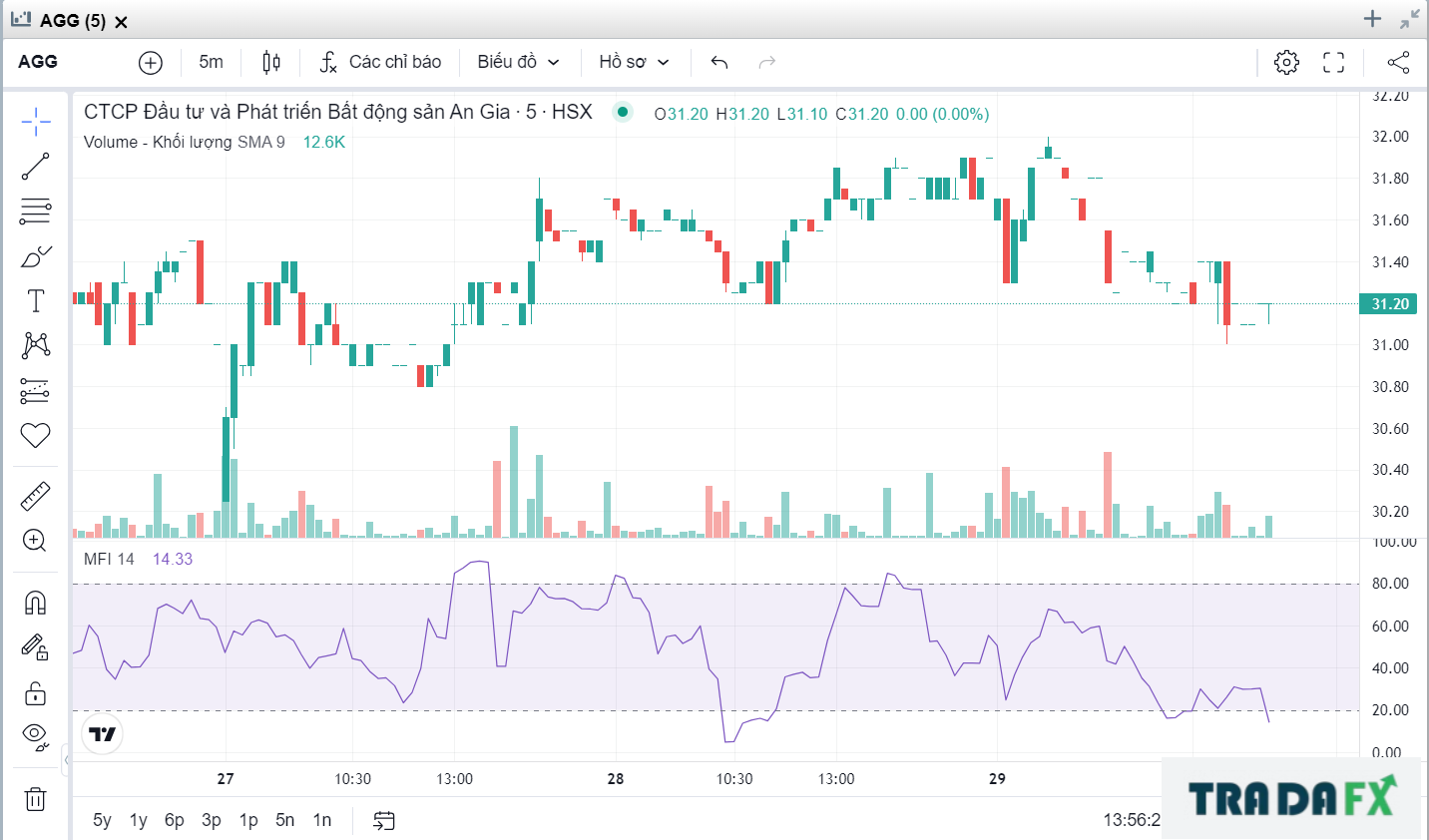
Task: Set time range to 1y
Action: click(x=139, y=820)
